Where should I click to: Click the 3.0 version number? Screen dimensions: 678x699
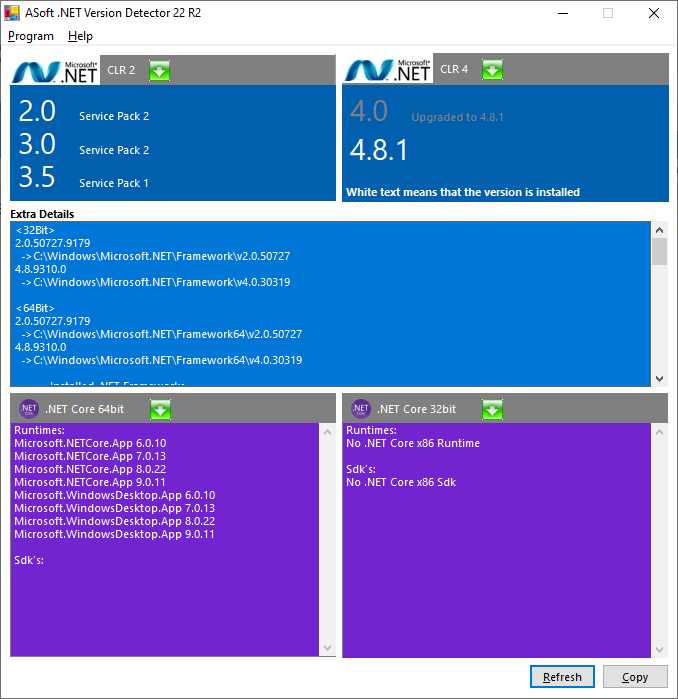click(x=37, y=144)
